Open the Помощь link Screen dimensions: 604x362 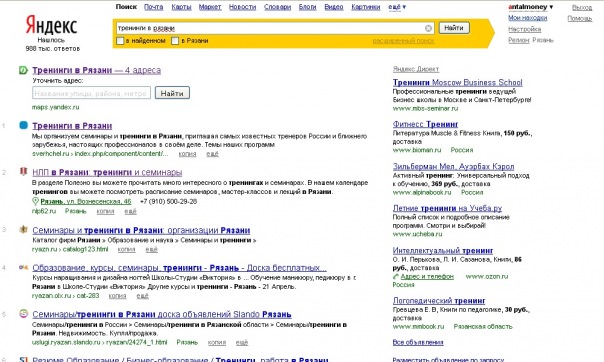point(580,18)
